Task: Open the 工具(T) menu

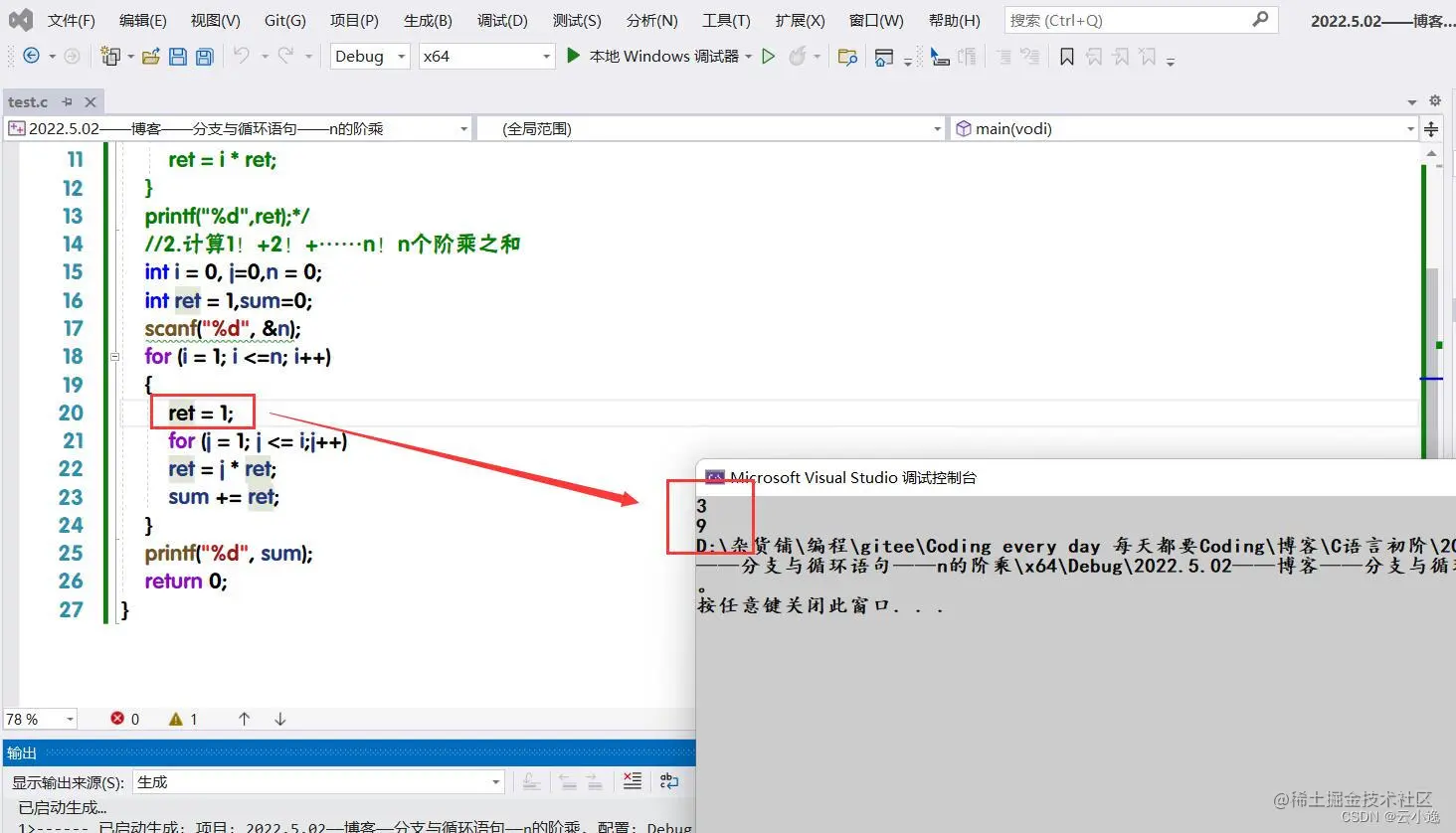Action: (x=727, y=20)
